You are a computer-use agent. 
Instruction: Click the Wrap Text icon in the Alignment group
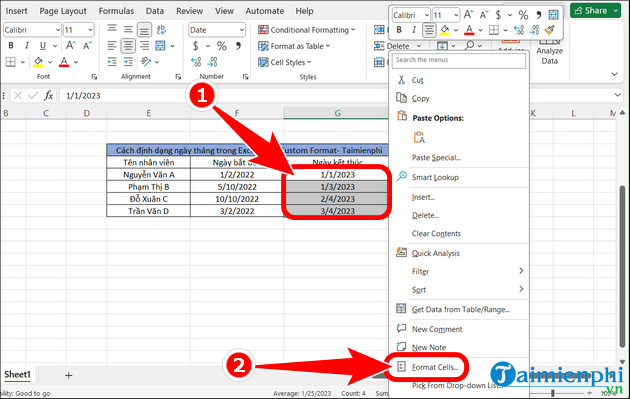[161, 29]
